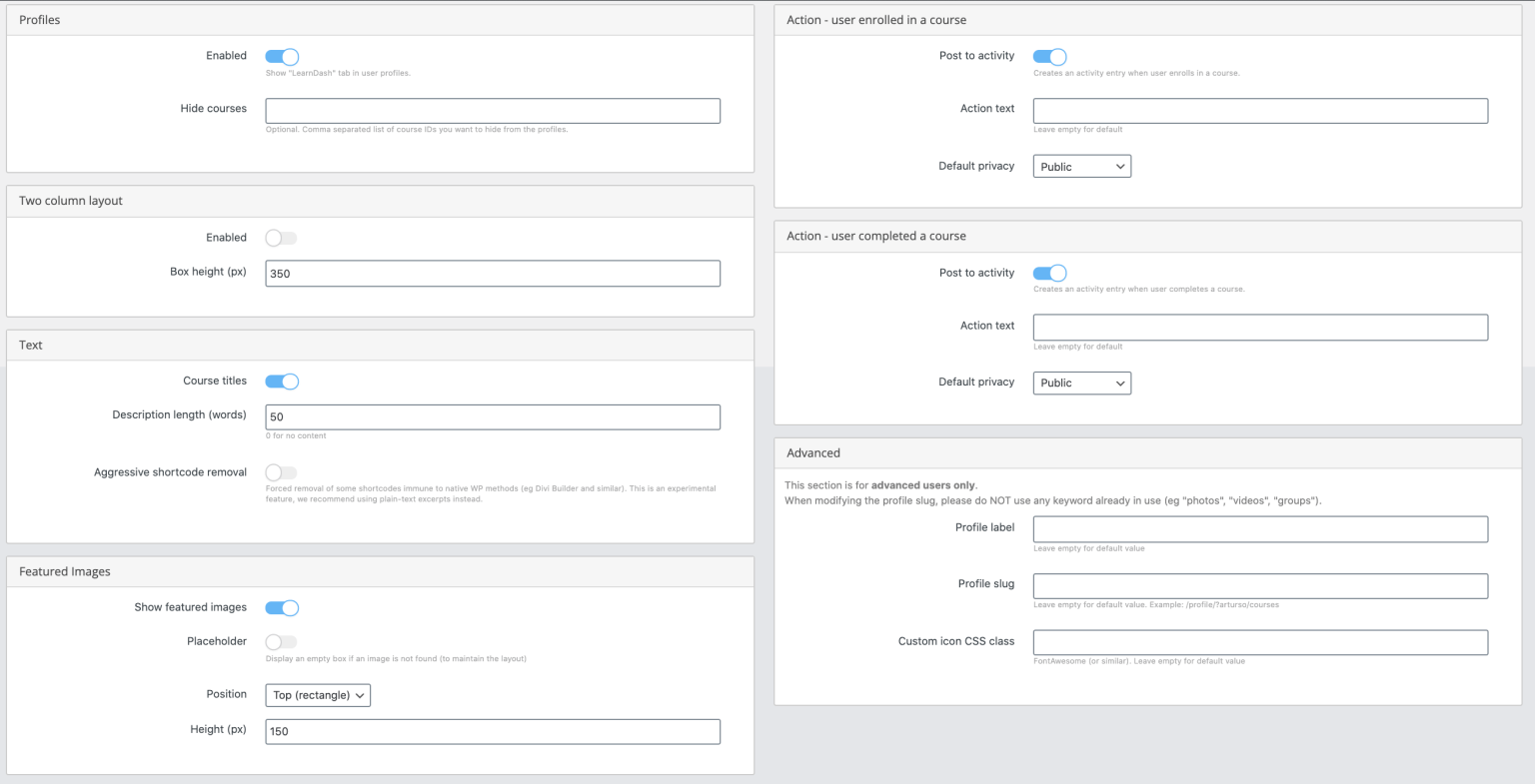Disable Post to activity for course enrollment
Image resolution: width=1535 pixels, height=784 pixels.
[1049, 56]
